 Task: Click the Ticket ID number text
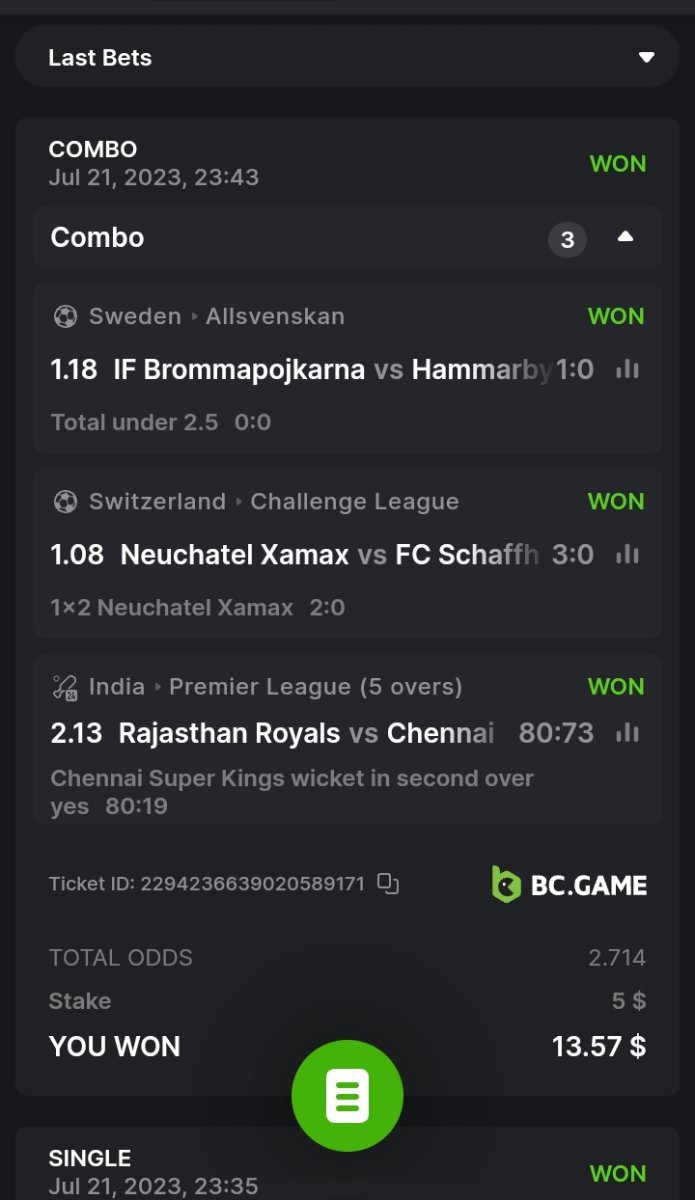[x=252, y=884]
